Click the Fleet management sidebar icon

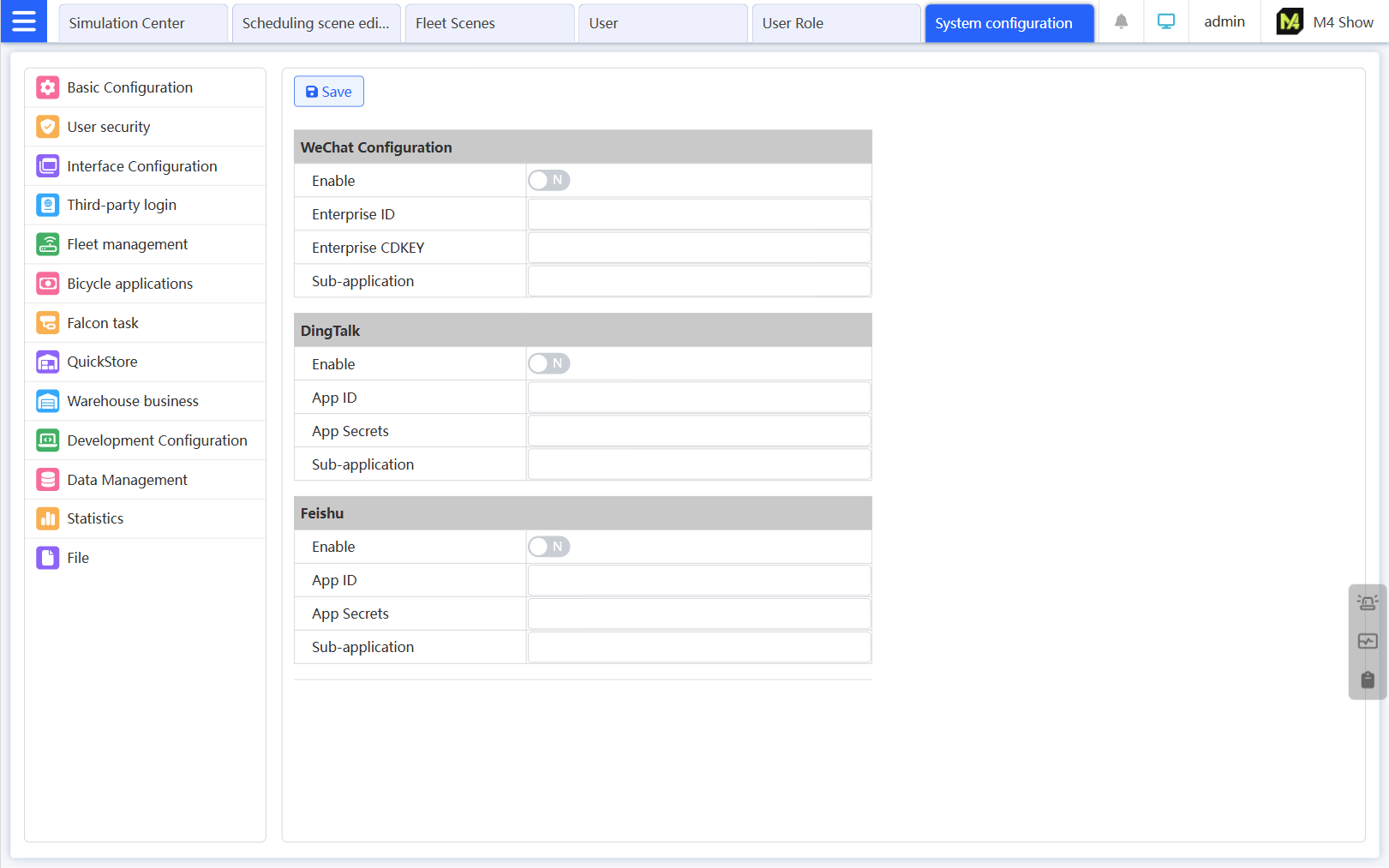(x=48, y=244)
